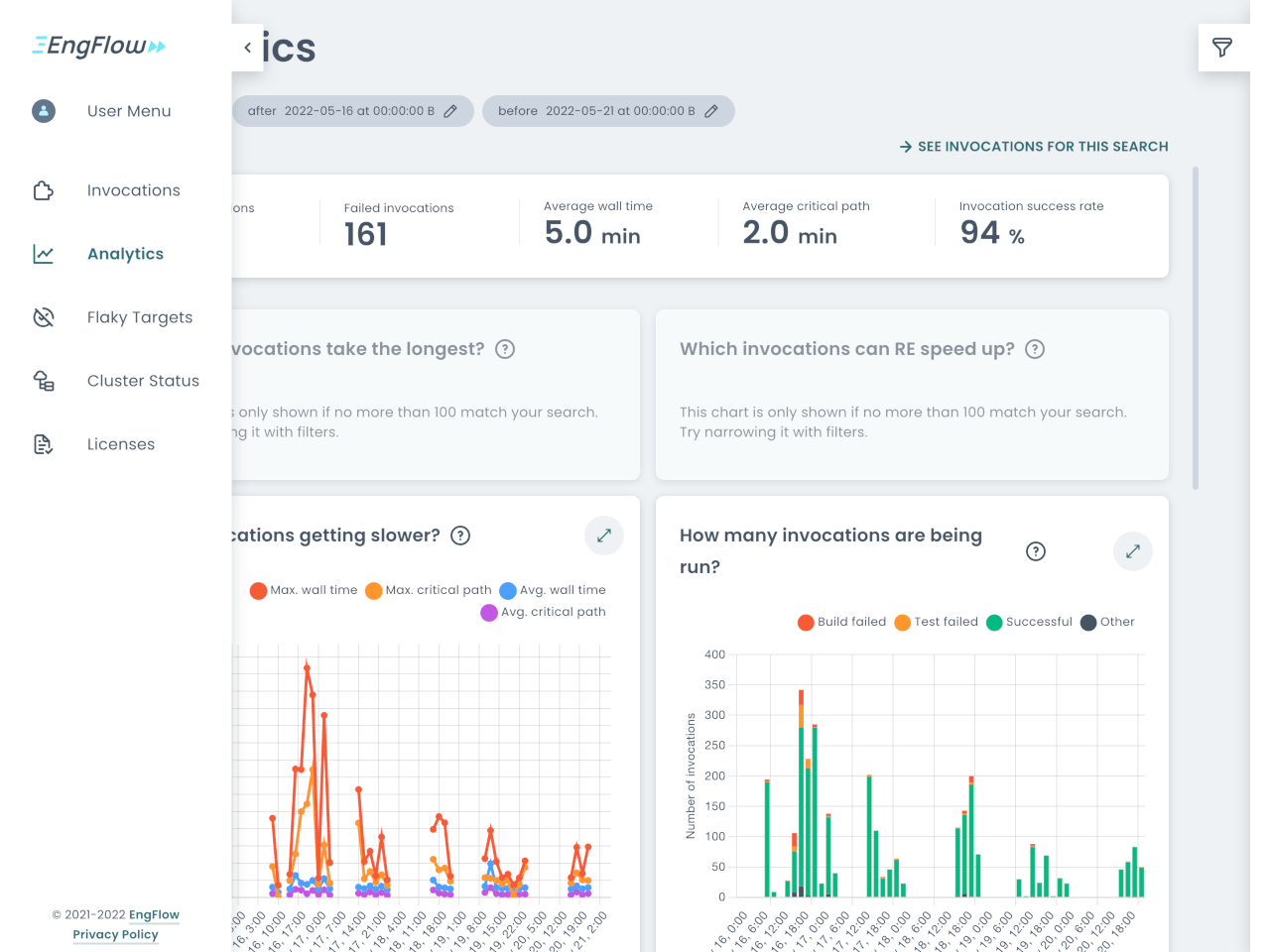The width and height of the screenshot is (1270, 952).
Task: Toggle Test failed legend series
Action: pos(937,622)
